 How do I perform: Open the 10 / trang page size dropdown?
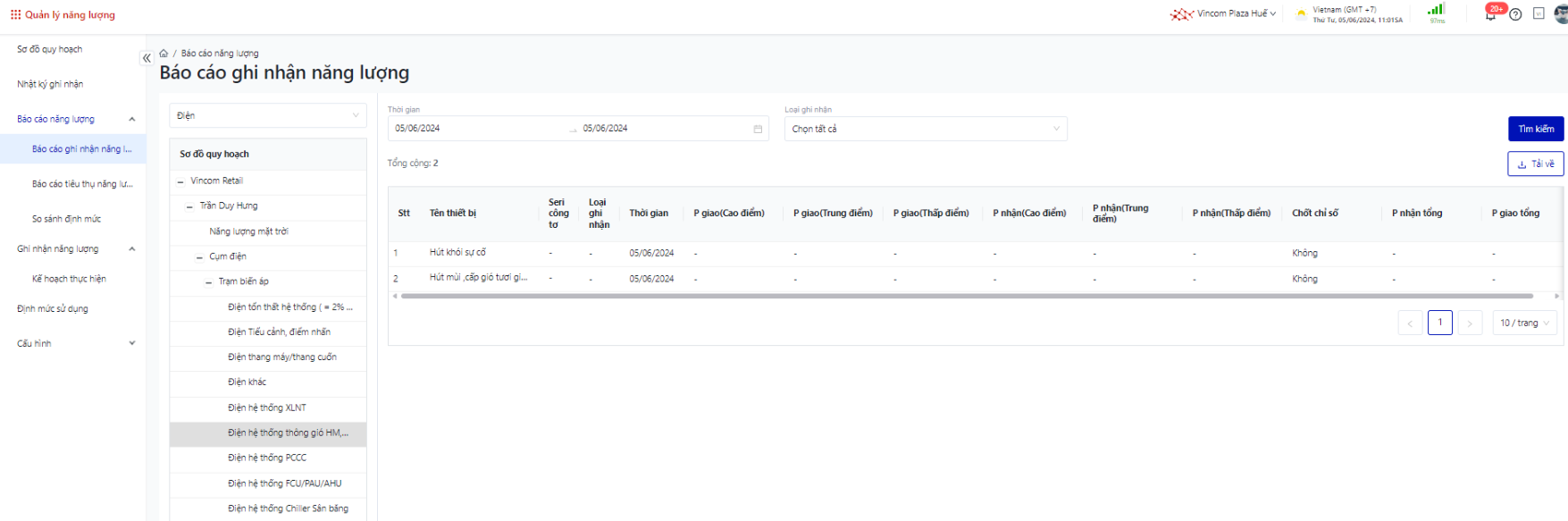tap(1524, 323)
